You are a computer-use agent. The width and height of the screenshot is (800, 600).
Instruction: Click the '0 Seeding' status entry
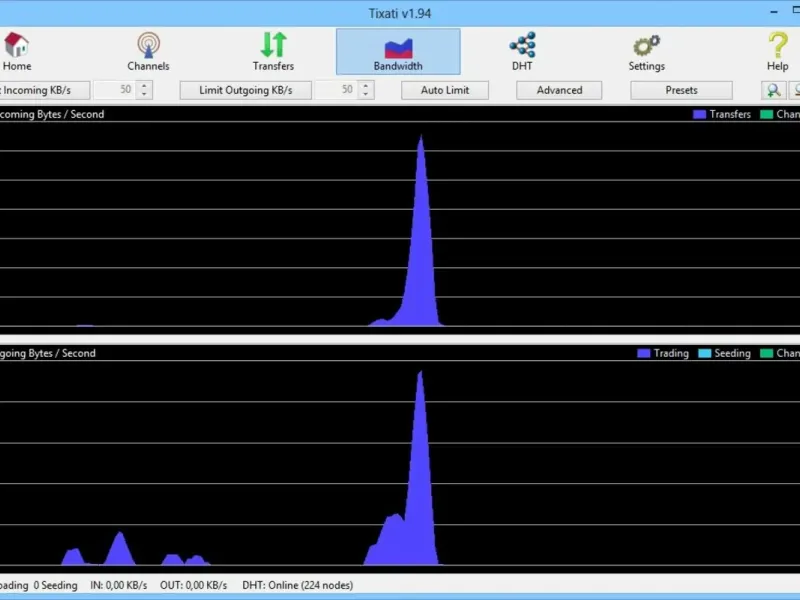56,585
